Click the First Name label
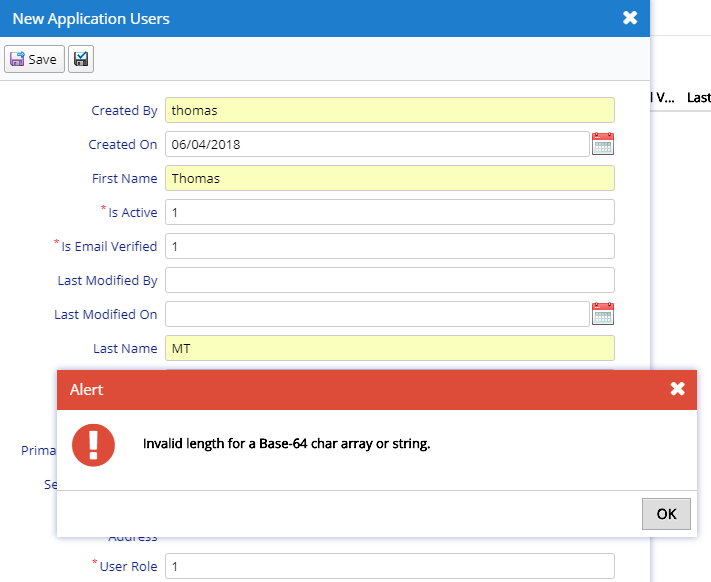 coord(125,179)
